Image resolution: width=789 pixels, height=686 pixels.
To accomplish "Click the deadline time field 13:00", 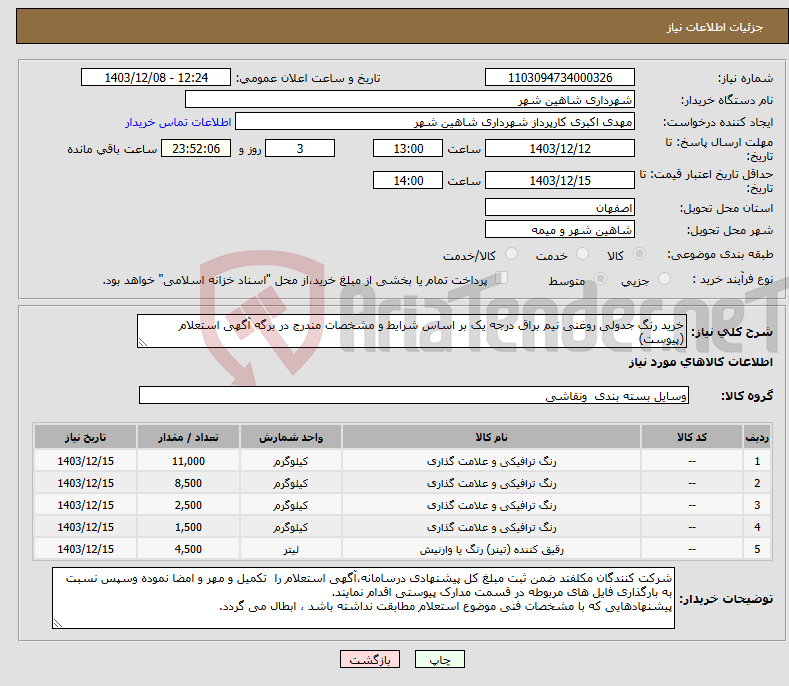I will [x=408, y=148].
